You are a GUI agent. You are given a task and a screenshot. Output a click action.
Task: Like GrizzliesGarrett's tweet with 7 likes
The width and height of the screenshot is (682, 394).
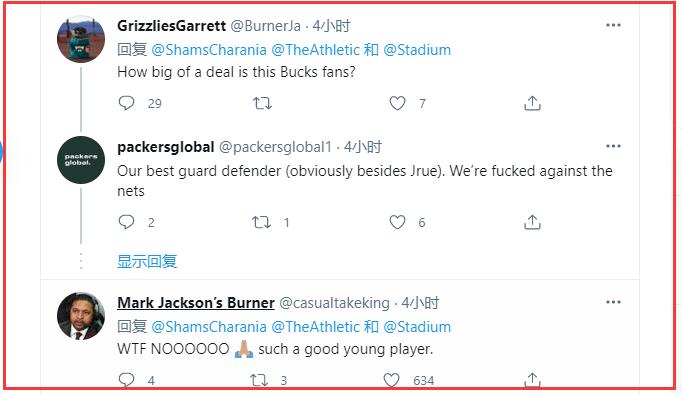pos(397,103)
